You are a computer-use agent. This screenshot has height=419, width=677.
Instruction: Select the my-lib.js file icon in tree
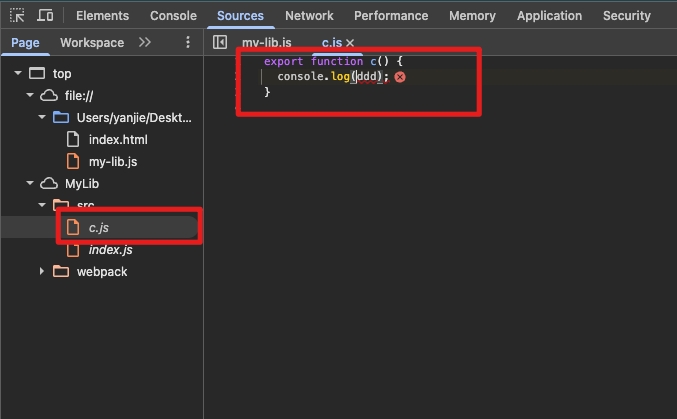pos(72,161)
